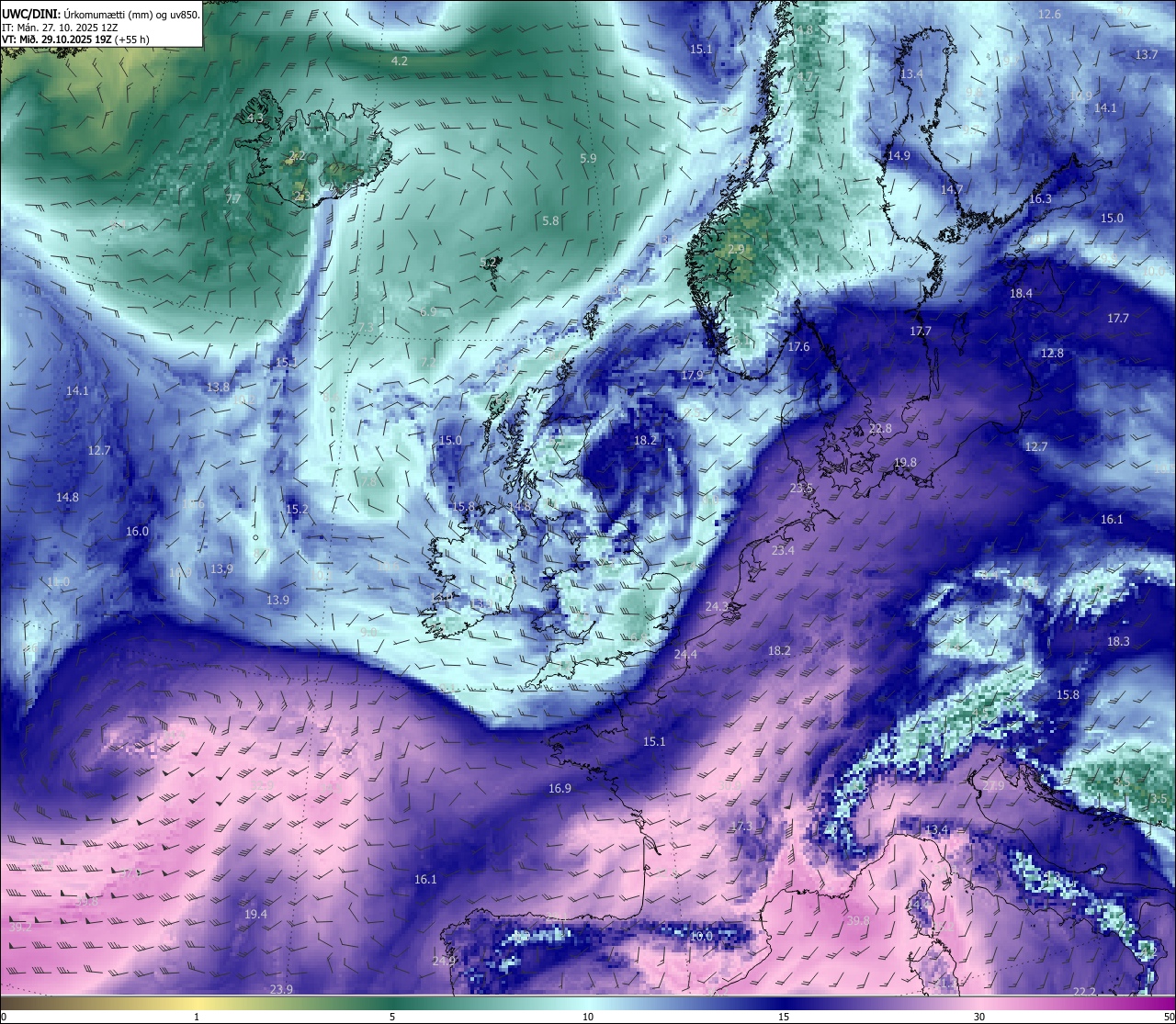Image resolution: width=1176 pixels, height=1024 pixels.
Task: Select the 24.3 value label
Action: point(717,606)
